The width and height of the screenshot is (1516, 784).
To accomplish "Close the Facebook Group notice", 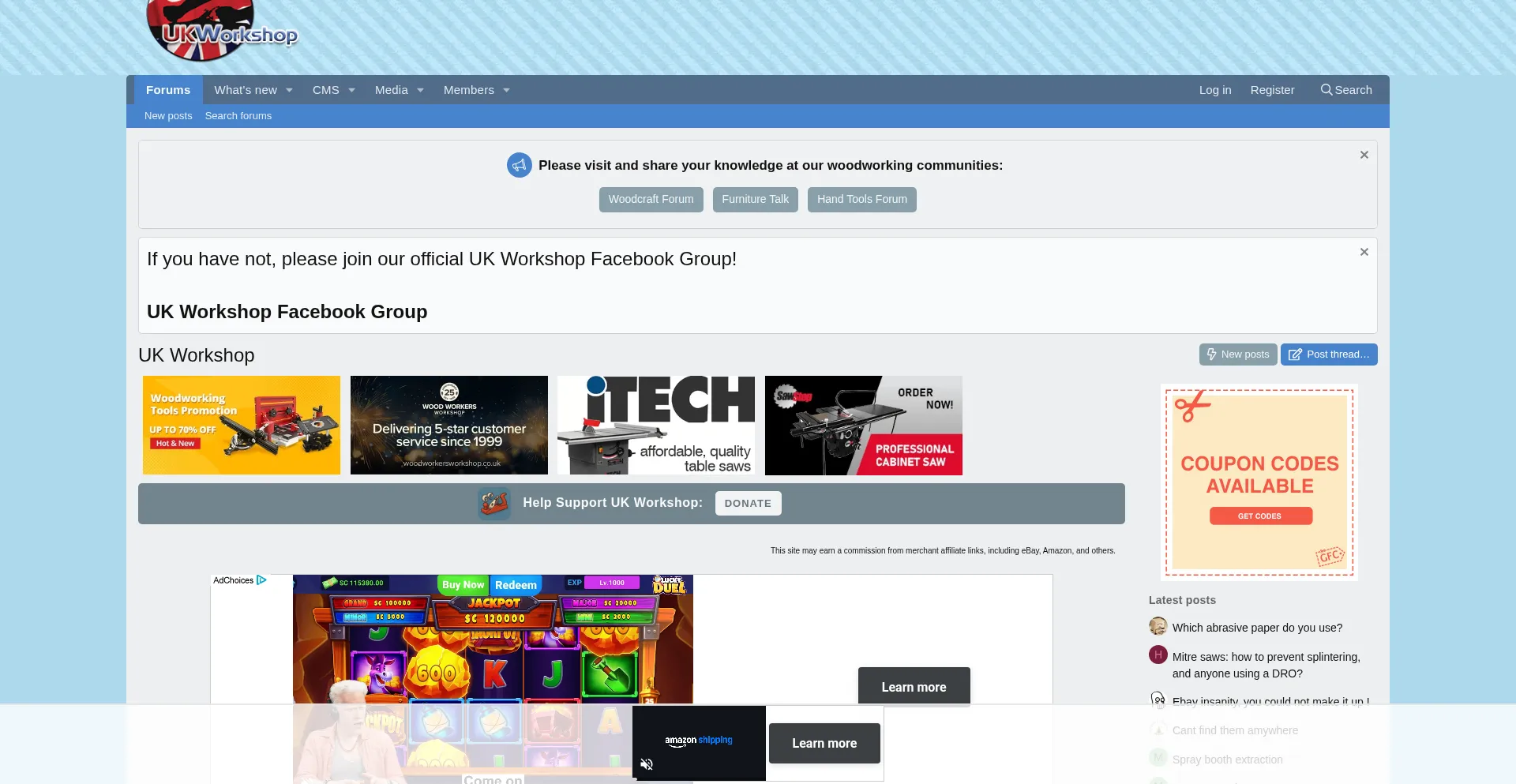I will tap(1364, 252).
